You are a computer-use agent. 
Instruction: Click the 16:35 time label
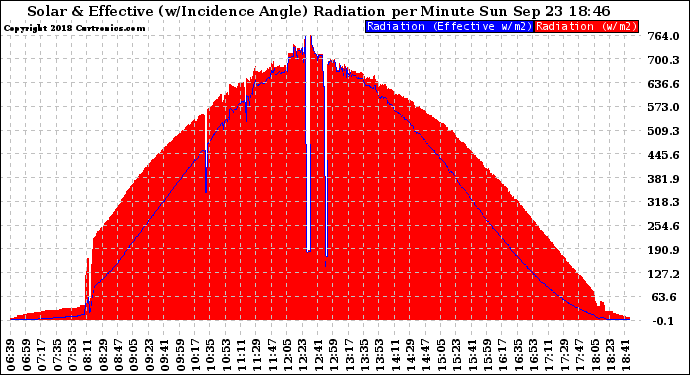tap(518, 355)
